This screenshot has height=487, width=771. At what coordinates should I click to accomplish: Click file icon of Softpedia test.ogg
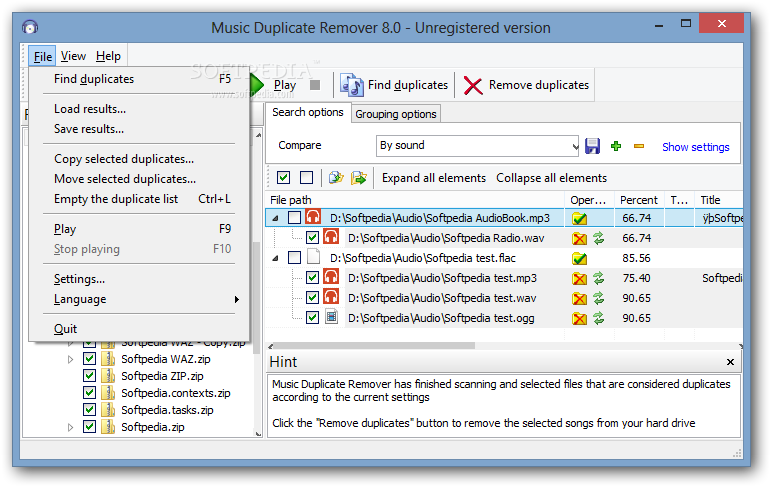(x=332, y=317)
